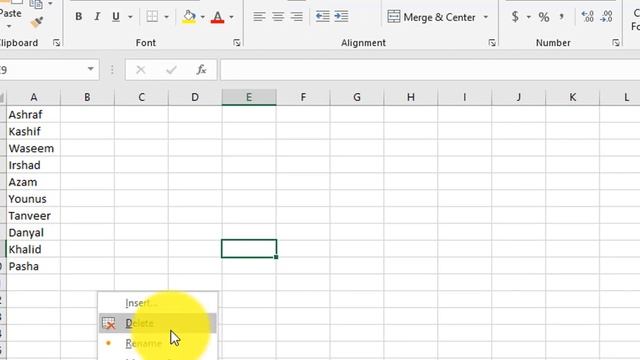Select column B header
The image size is (640, 360).
pos(87,97)
